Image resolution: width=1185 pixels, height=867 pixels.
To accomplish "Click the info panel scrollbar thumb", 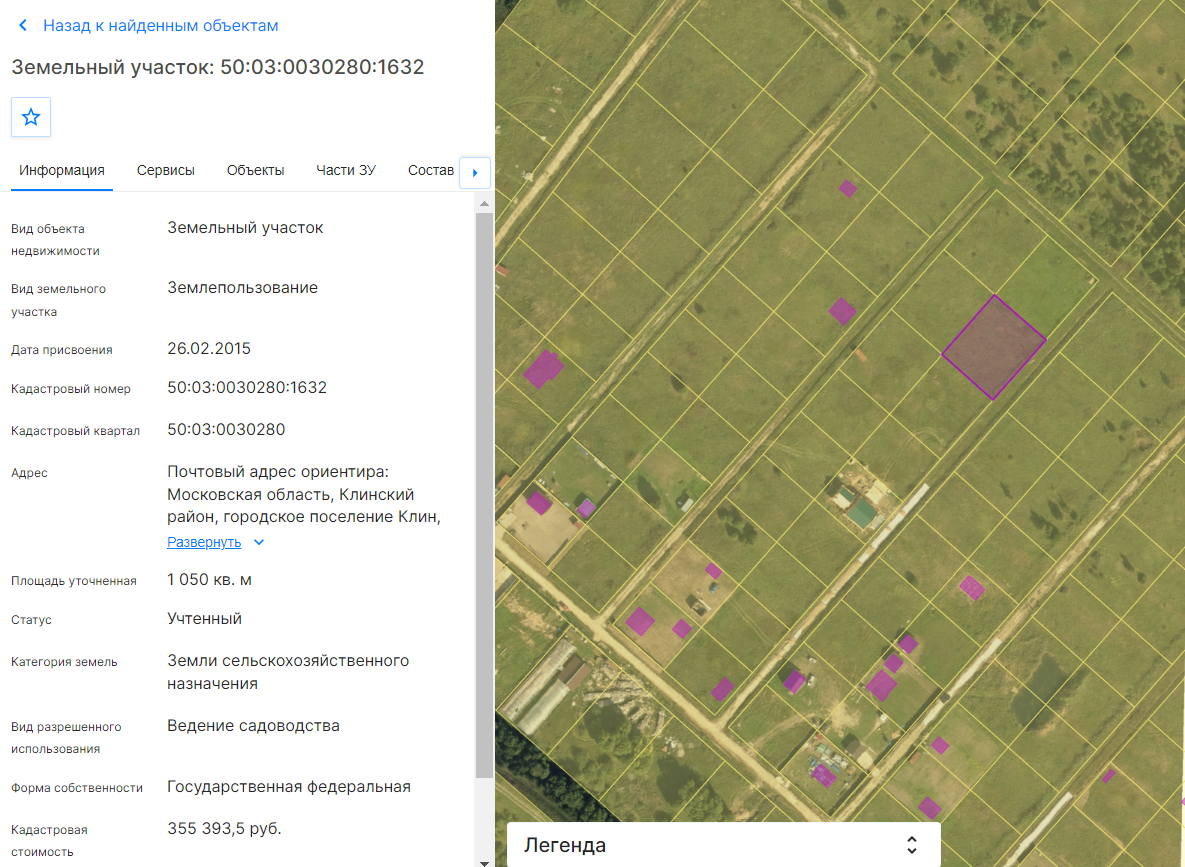I will click(484, 495).
